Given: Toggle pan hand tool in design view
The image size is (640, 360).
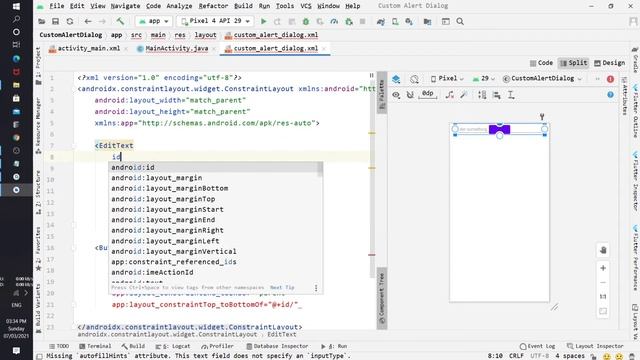Looking at the screenshot, I should tap(603, 250).
